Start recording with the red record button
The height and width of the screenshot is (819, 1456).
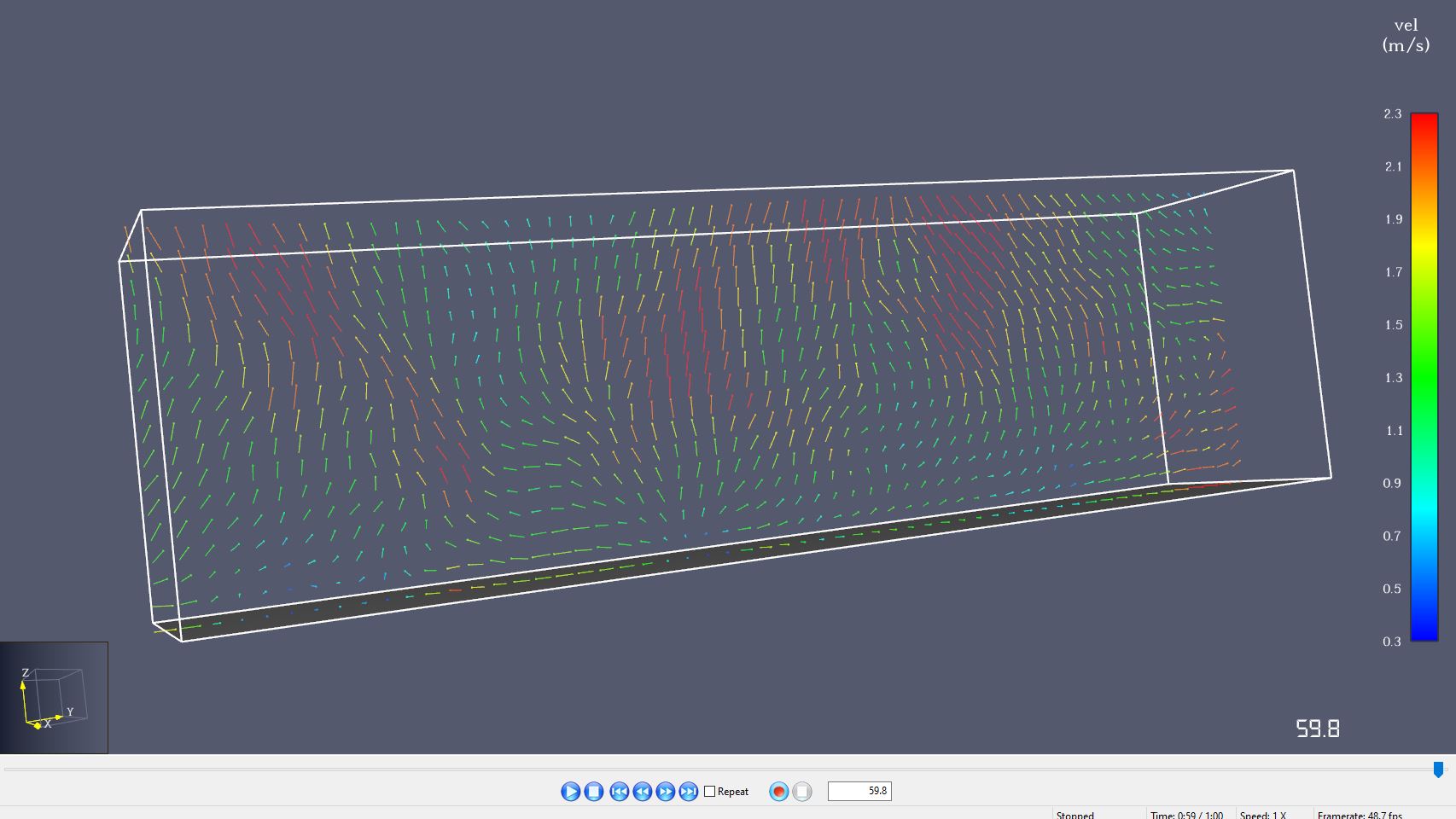coord(778,792)
